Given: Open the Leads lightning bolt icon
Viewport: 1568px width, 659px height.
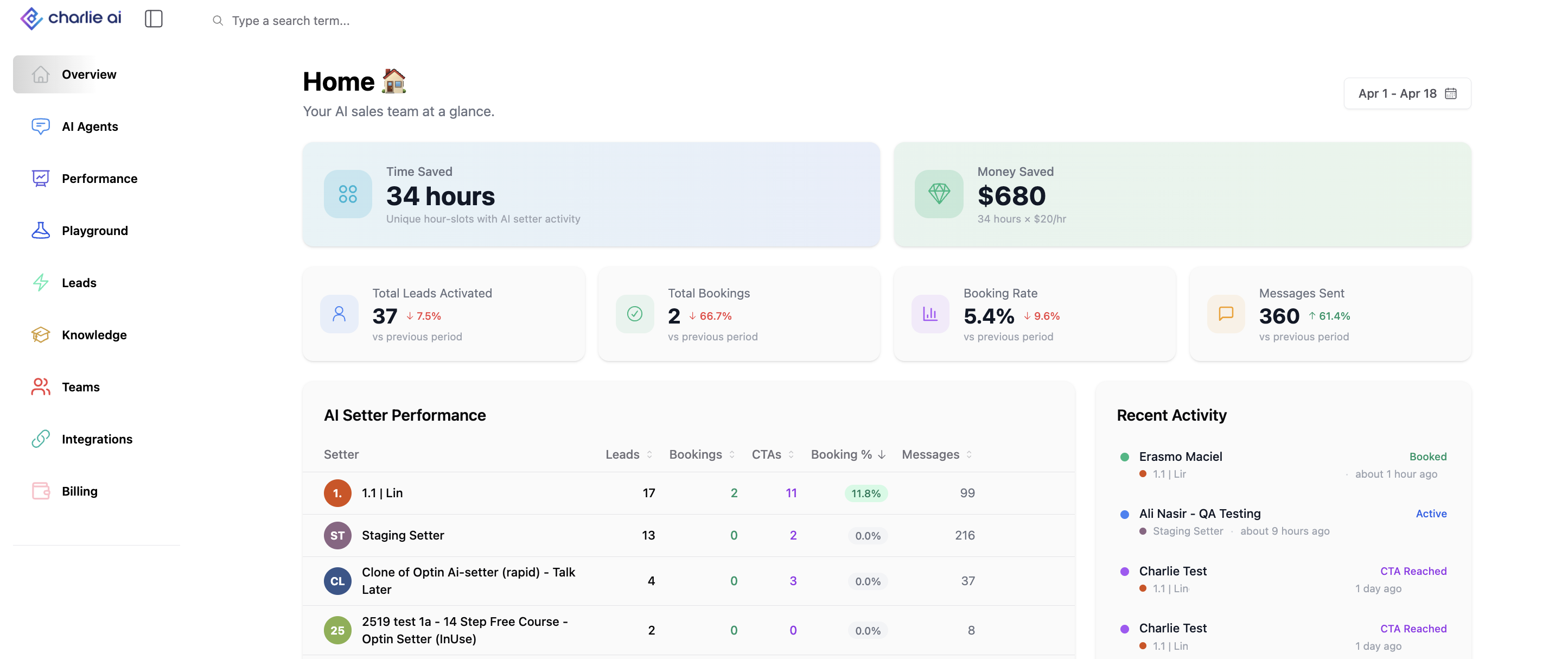Looking at the screenshot, I should (40, 283).
